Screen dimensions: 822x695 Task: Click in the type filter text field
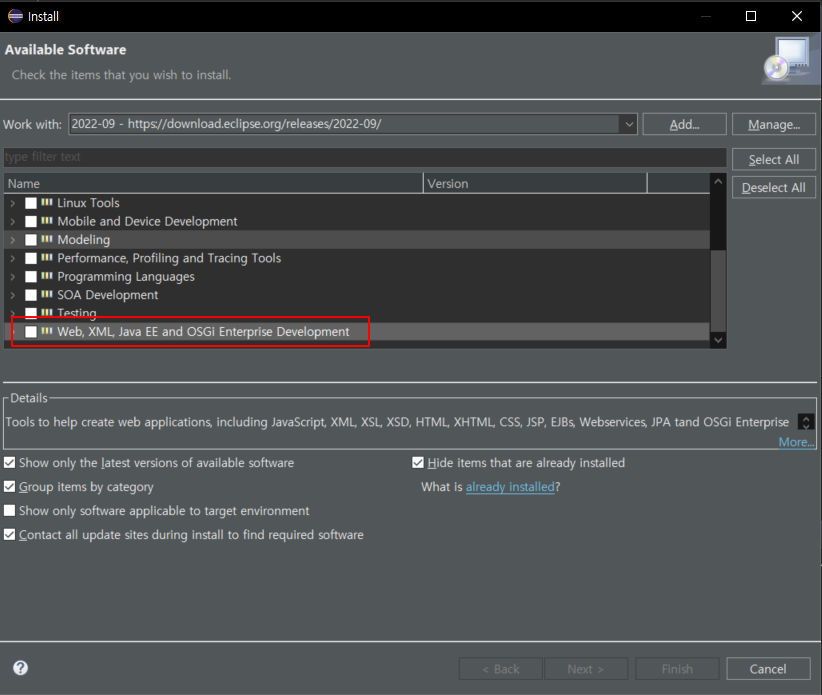click(x=365, y=157)
